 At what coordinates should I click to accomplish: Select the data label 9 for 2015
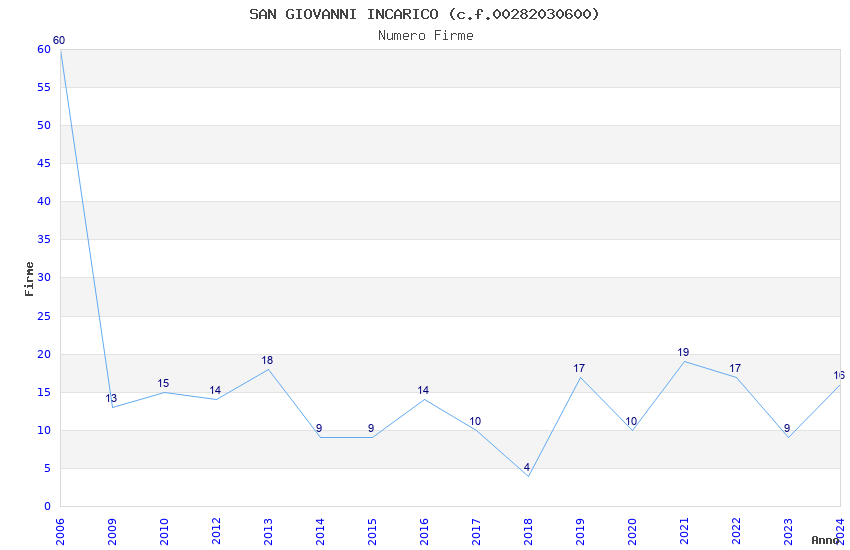pos(371,428)
